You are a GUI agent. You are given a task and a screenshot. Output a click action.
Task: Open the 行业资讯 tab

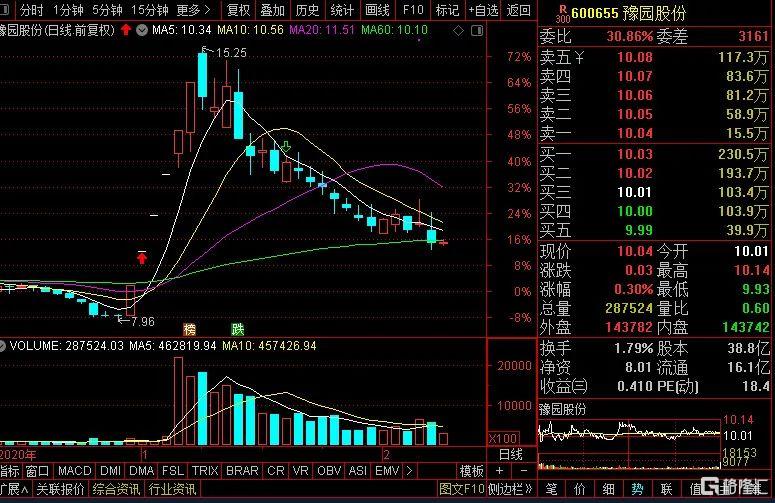172,489
